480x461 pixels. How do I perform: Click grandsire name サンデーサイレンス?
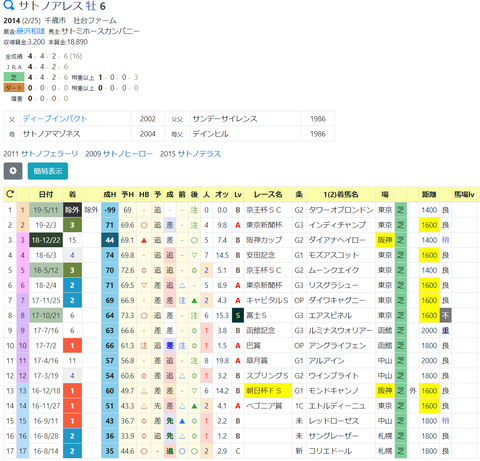click(225, 119)
